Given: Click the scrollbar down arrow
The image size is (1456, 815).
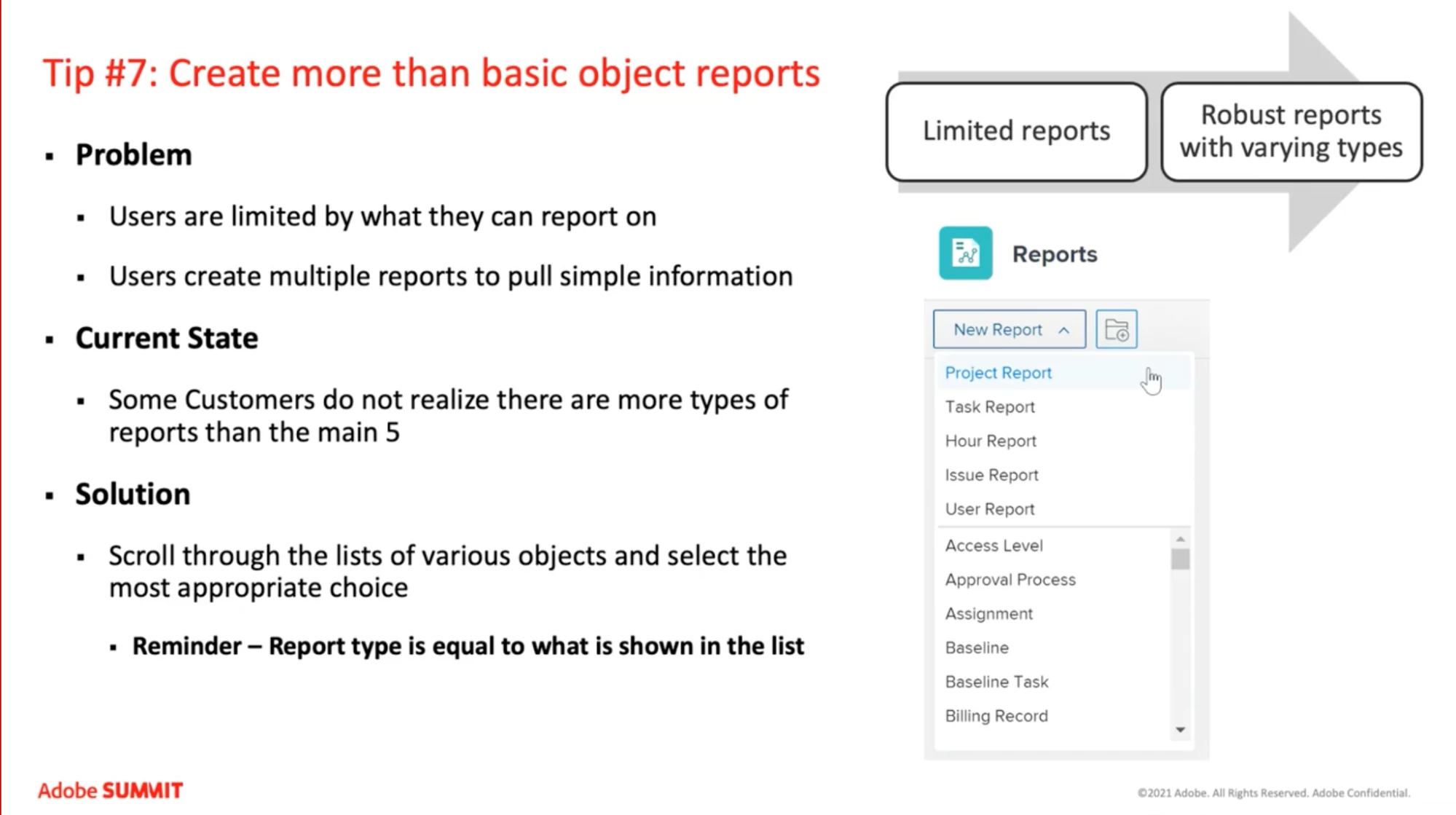Looking at the screenshot, I should (x=1180, y=730).
